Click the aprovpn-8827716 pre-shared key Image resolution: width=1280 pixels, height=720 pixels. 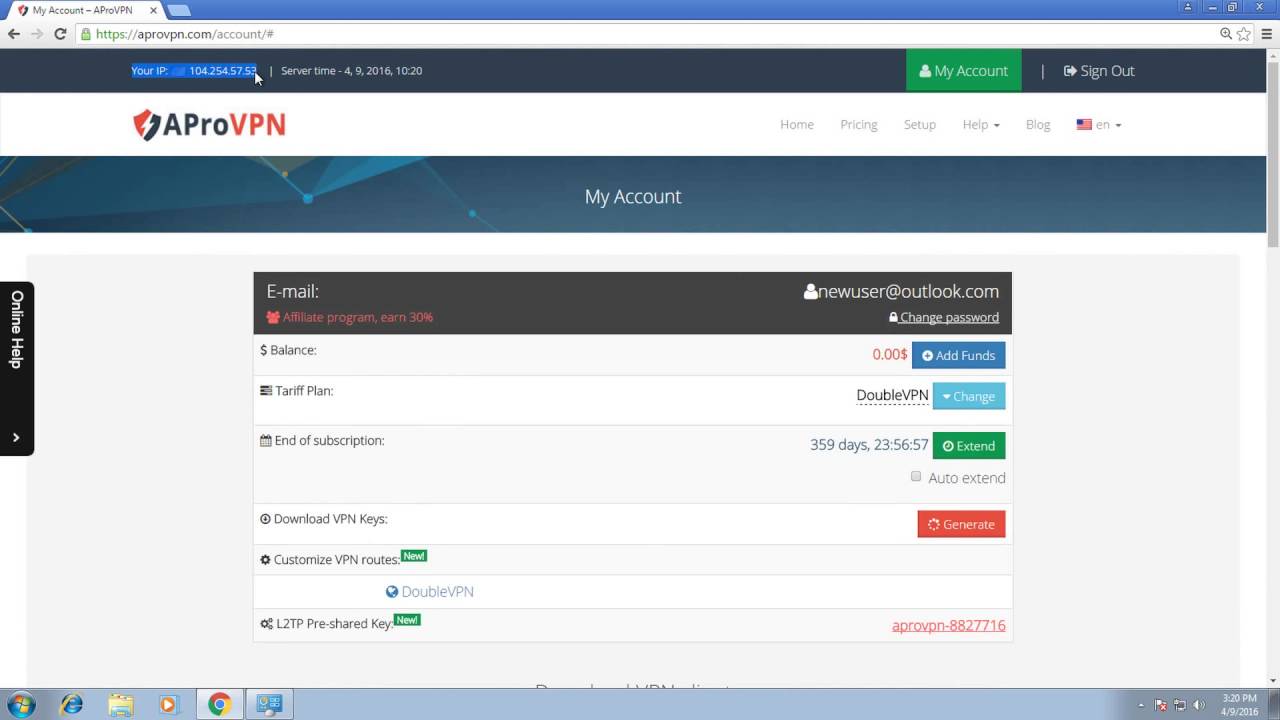949,626
